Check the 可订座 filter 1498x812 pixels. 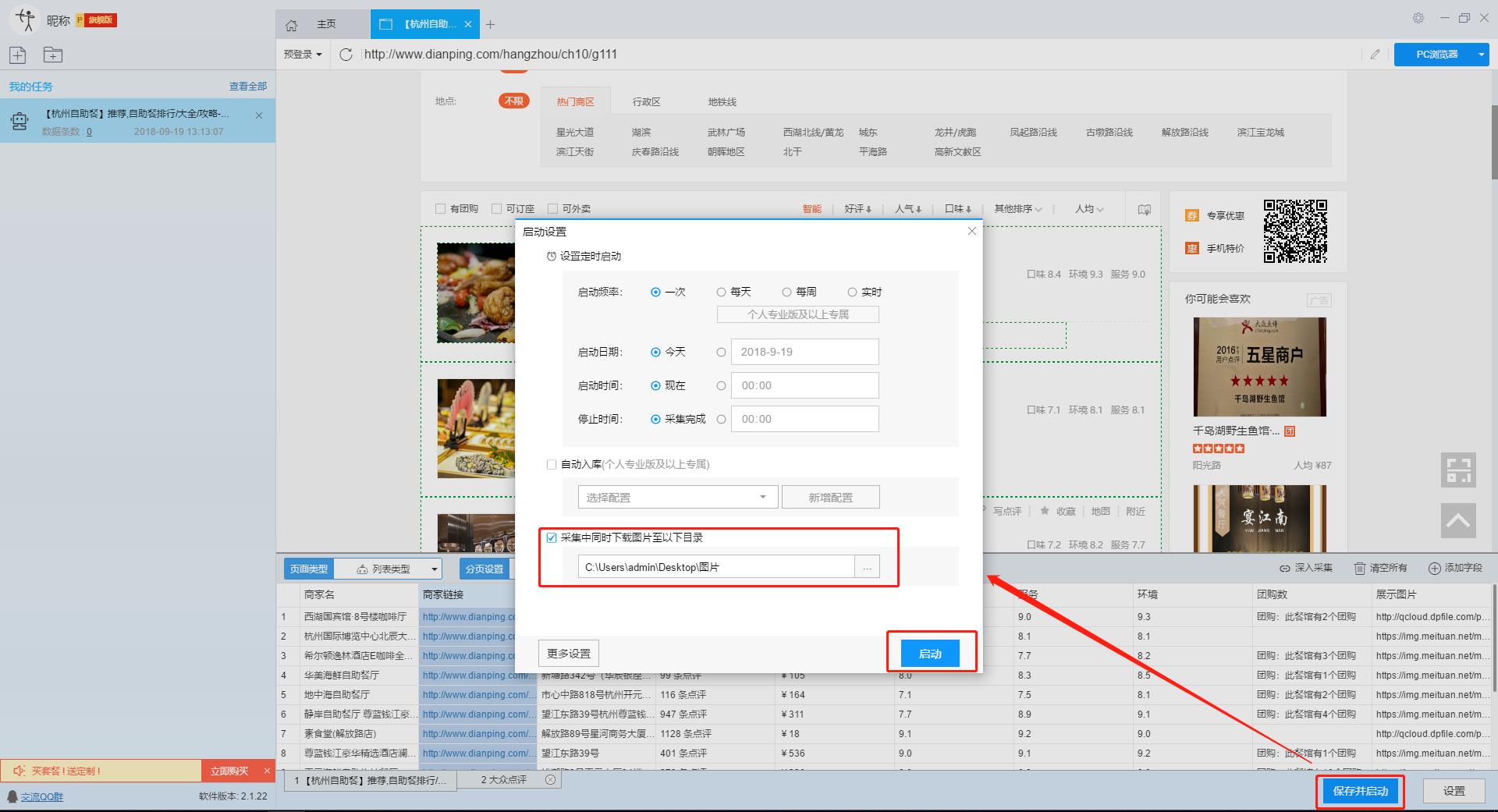496,209
